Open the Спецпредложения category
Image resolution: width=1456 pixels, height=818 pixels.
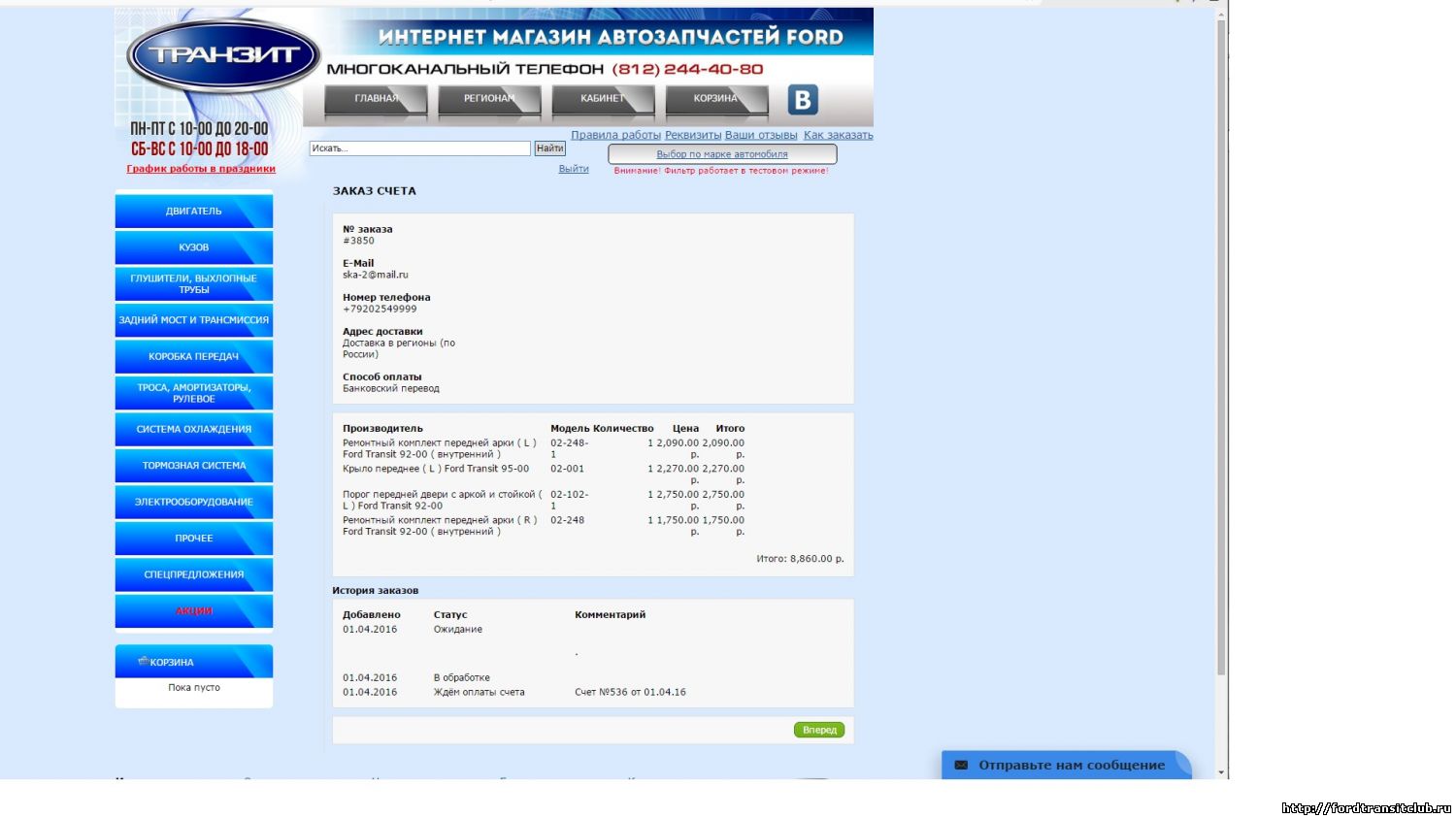pyautogui.click(x=194, y=574)
